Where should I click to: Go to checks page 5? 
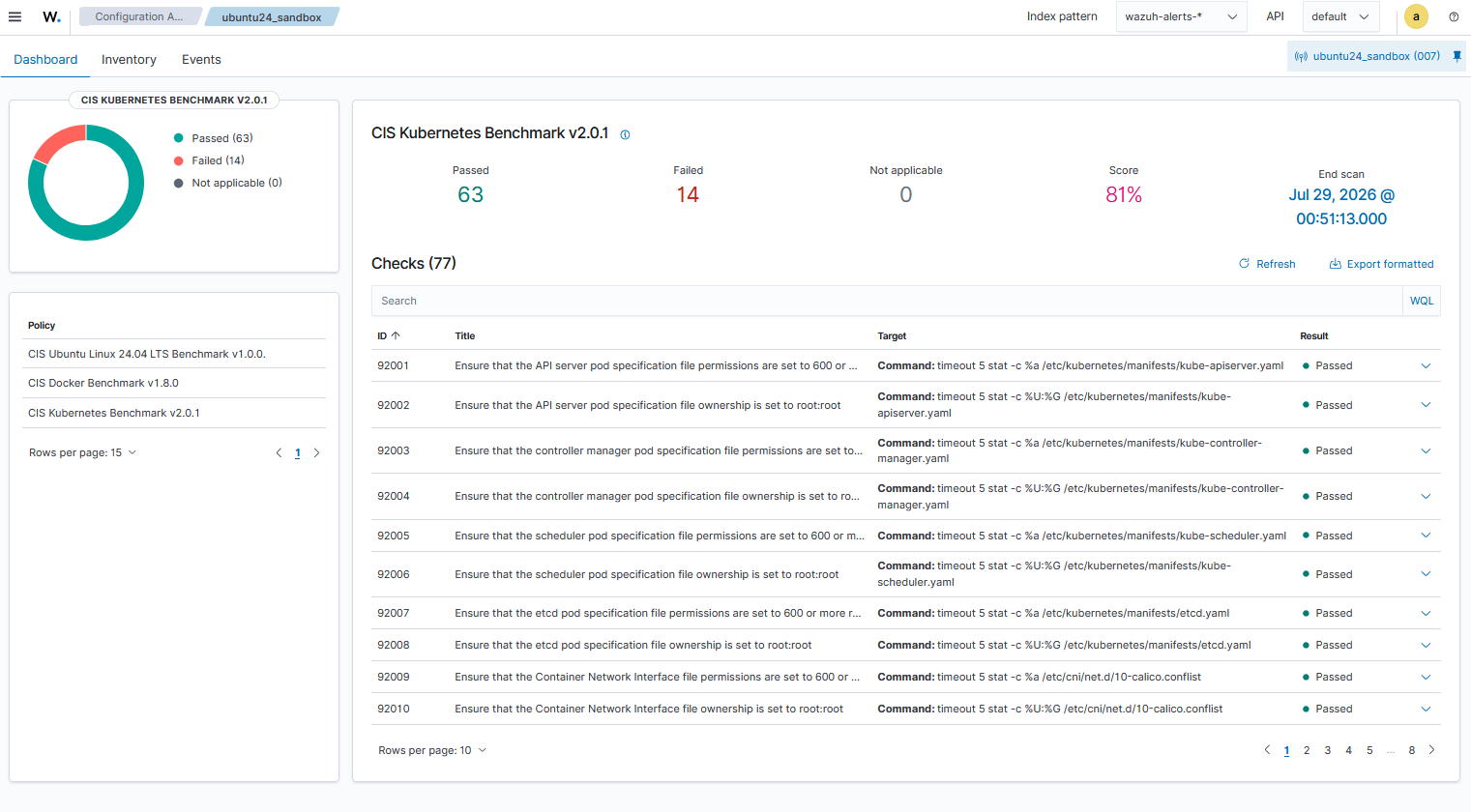pyautogui.click(x=1369, y=750)
